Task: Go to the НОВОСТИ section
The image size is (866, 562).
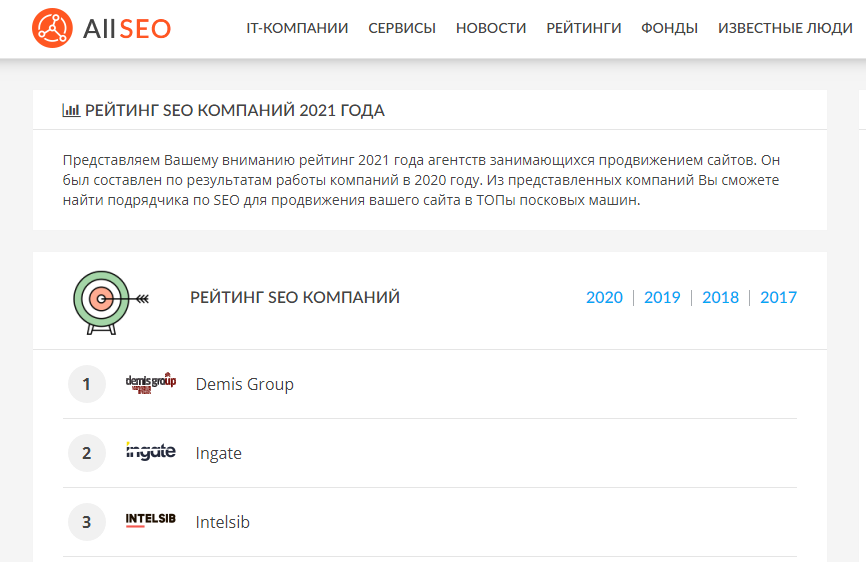Action: [x=491, y=28]
